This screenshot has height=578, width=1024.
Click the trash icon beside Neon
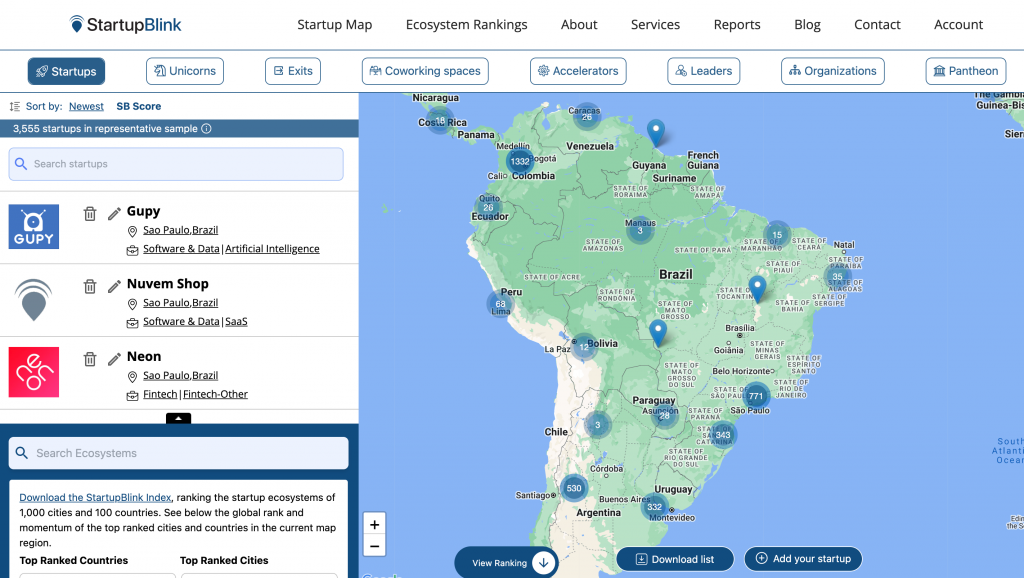tap(90, 358)
